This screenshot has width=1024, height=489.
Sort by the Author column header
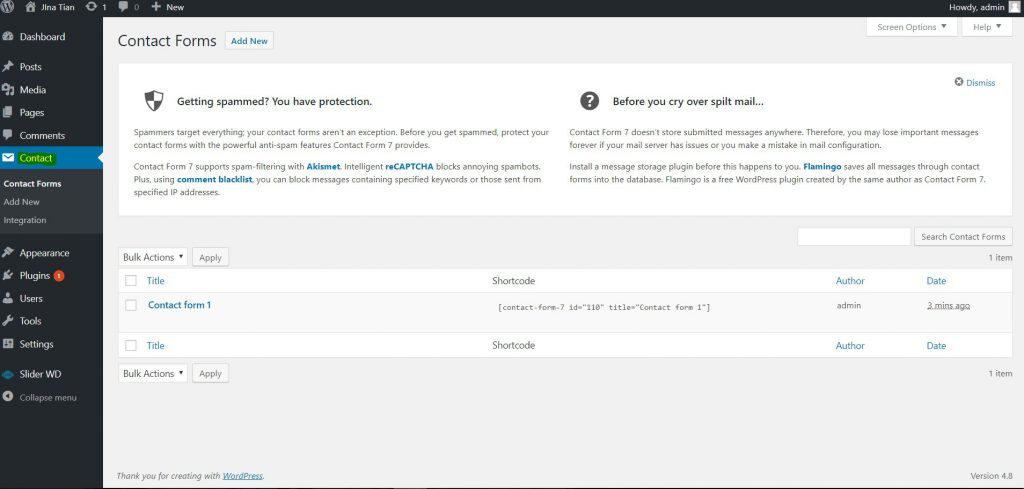click(850, 281)
